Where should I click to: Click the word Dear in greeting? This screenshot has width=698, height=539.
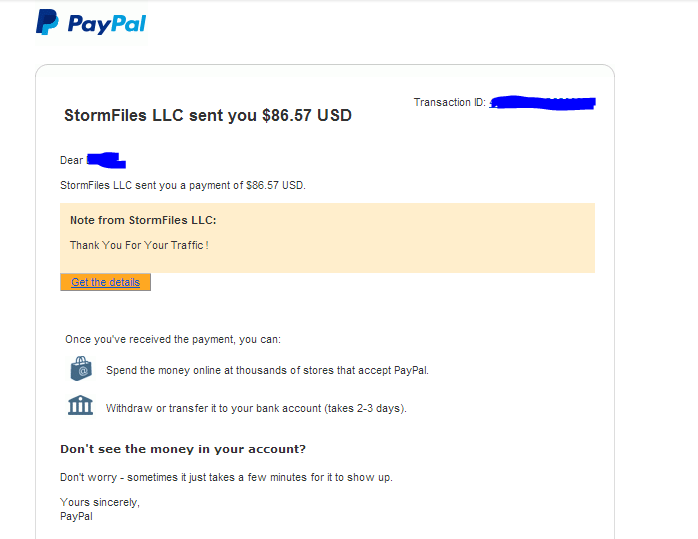pos(72,160)
